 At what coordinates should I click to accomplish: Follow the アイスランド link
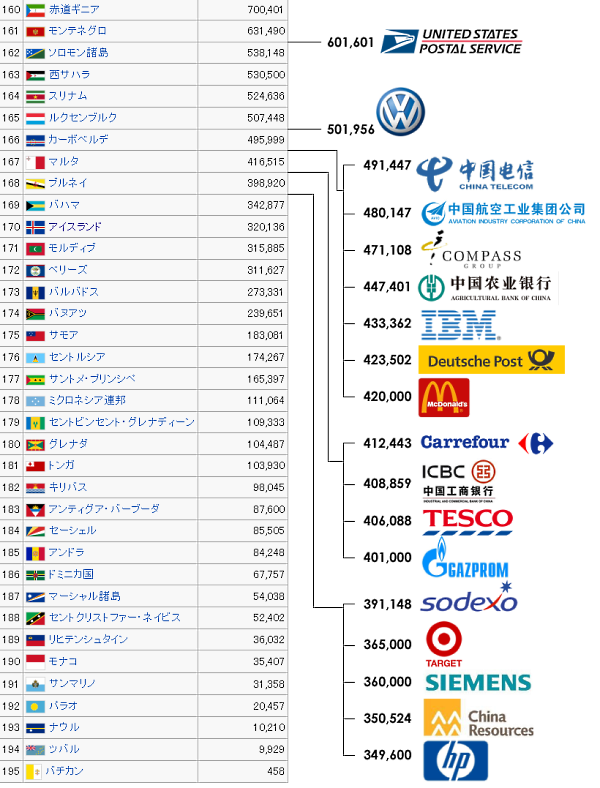click(x=75, y=227)
